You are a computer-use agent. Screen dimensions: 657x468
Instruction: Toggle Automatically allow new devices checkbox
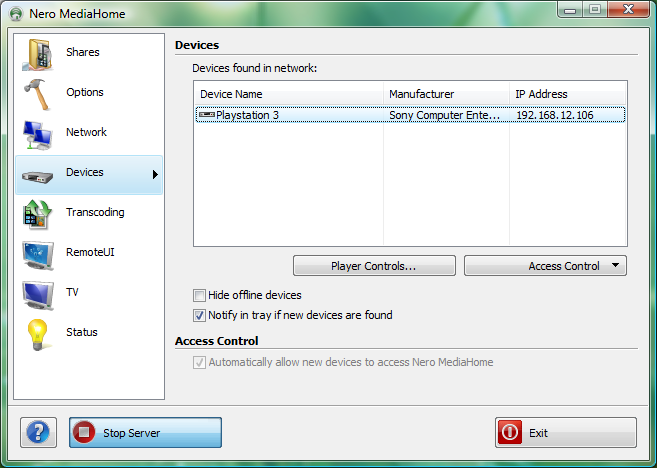[200, 362]
